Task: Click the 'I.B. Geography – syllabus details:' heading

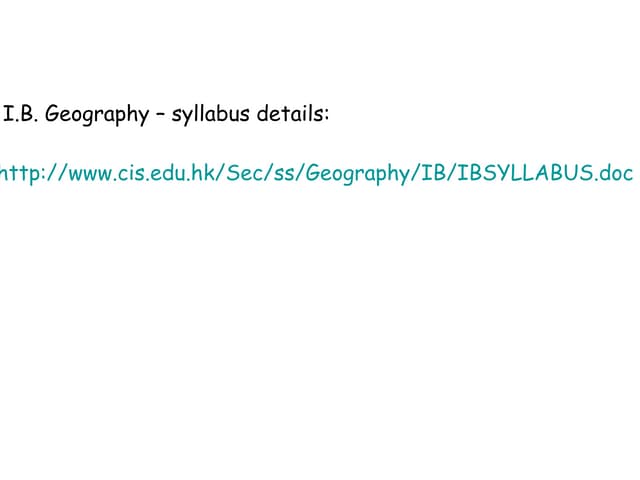Action: click(167, 114)
